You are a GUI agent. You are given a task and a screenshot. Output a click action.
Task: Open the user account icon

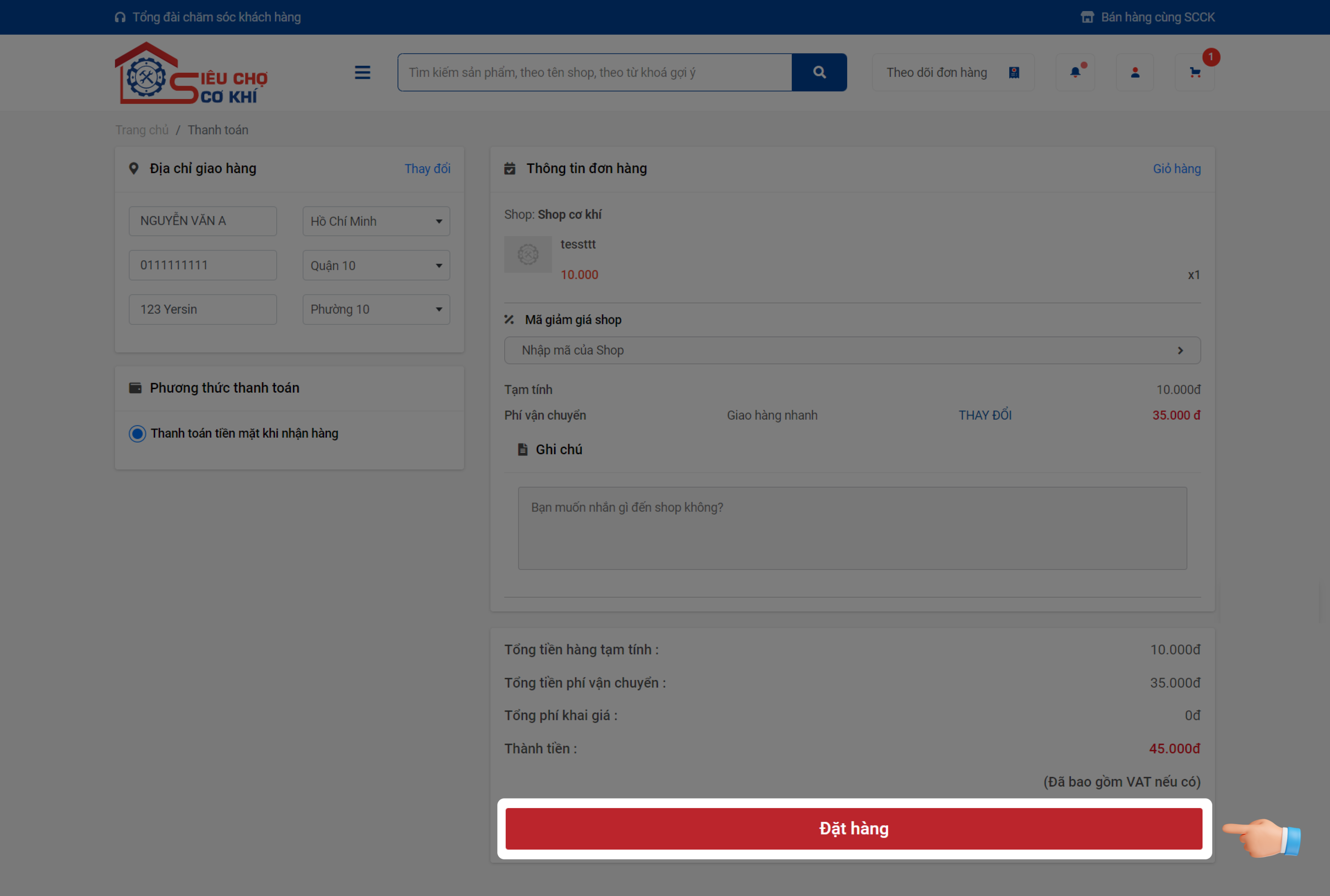(1135, 72)
